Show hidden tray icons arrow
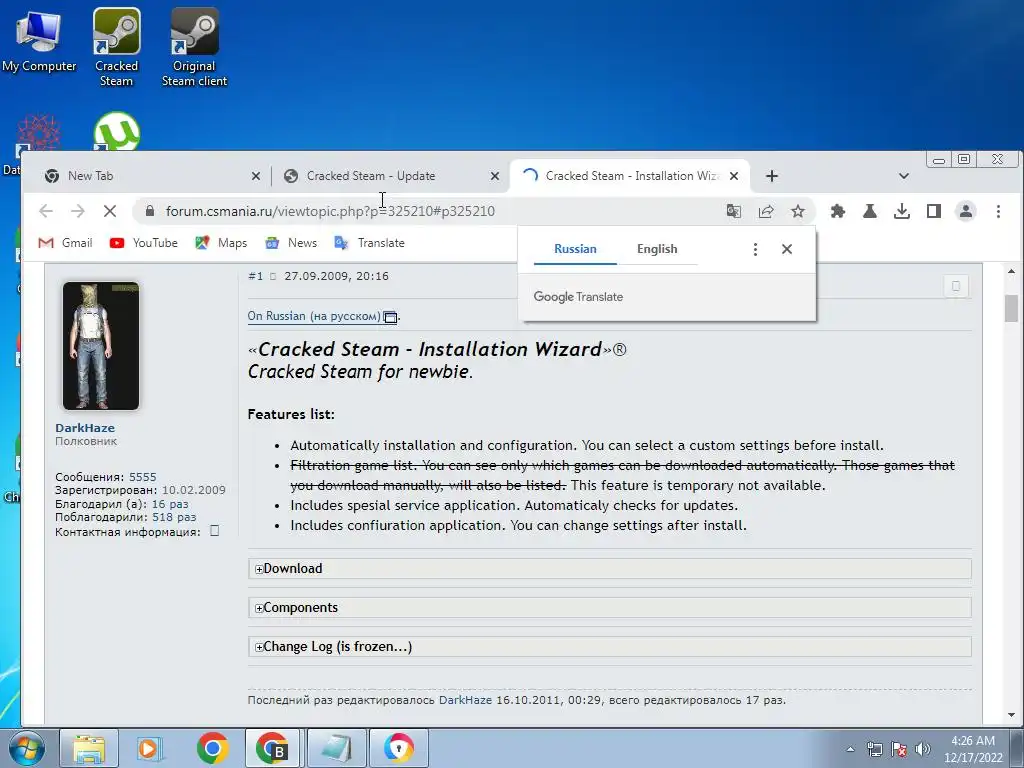Viewport: 1024px width, 768px height. click(x=850, y=749)
